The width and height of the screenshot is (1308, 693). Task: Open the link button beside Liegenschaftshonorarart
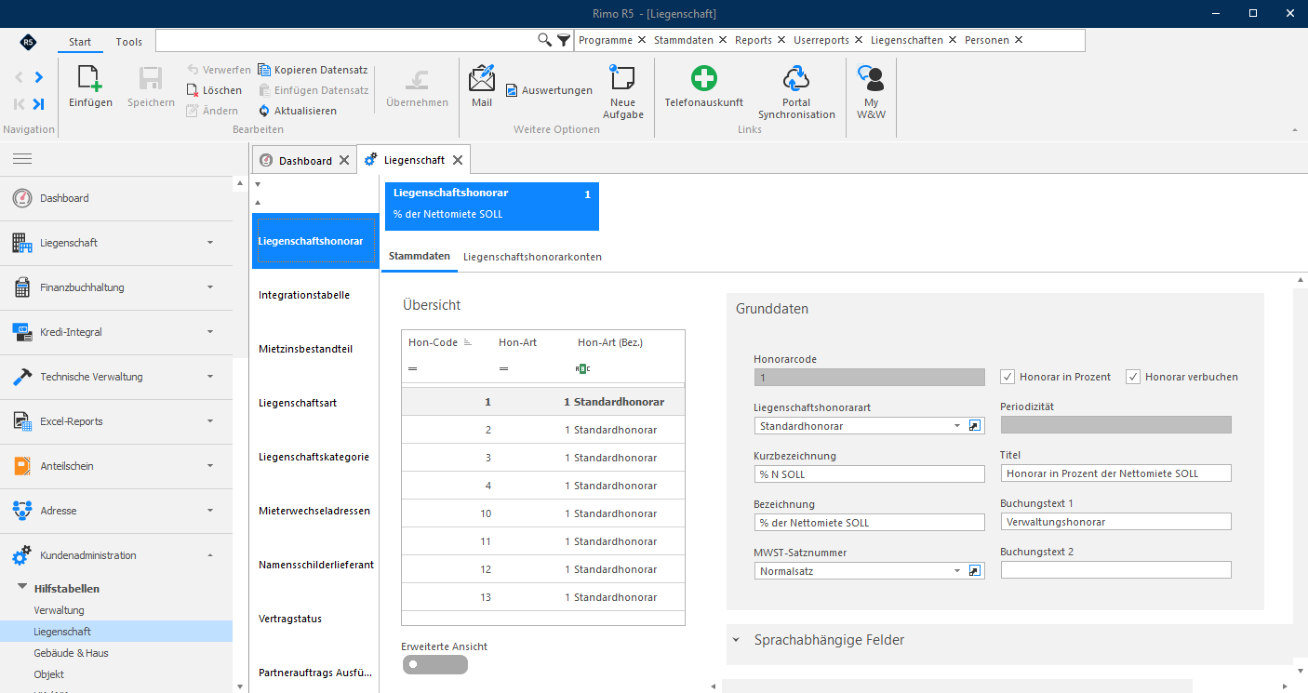pos(976,426)
